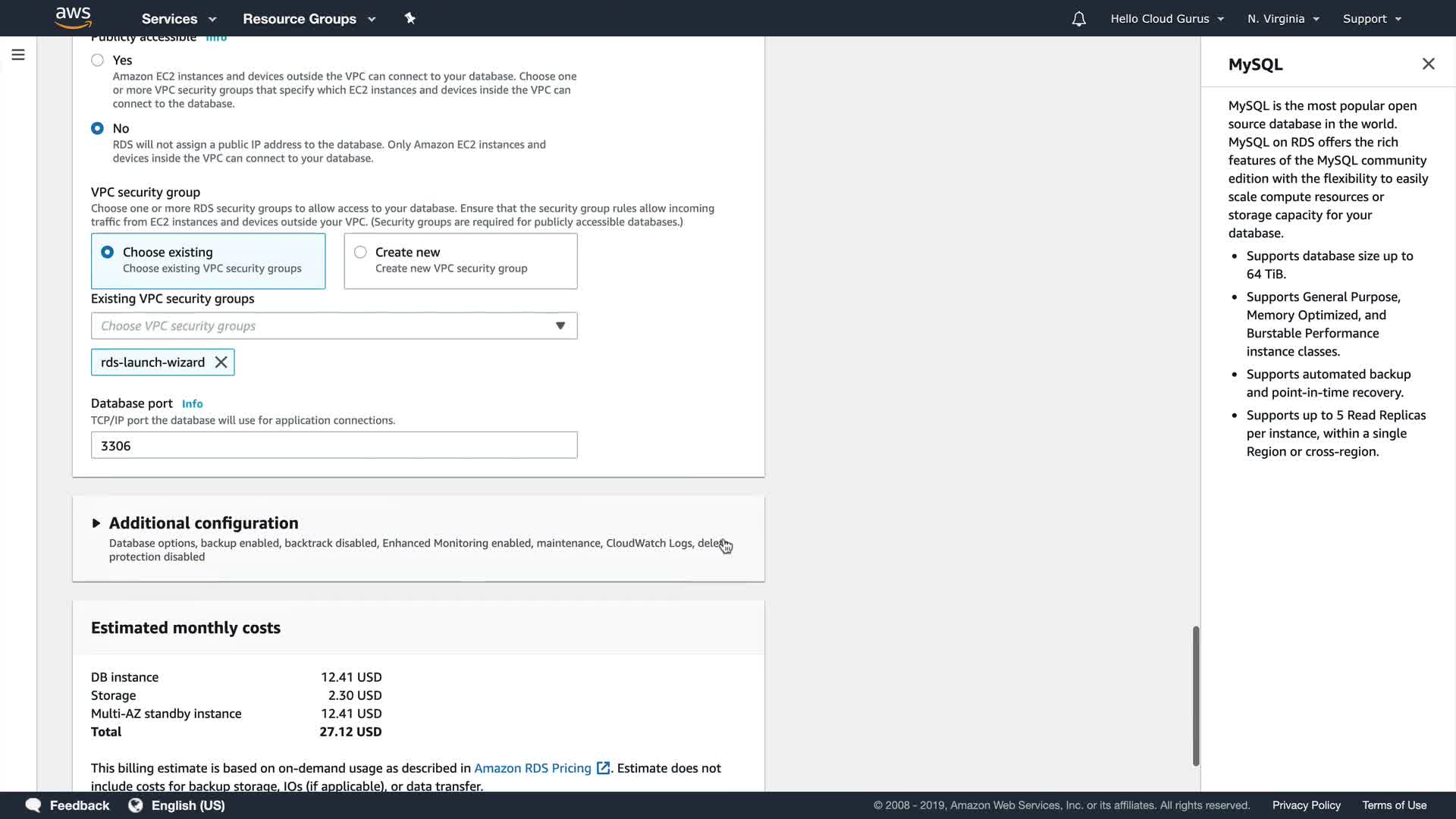The image size is (1456, 819).
Task: Open the notifications bell icon
Action: click(1078, 19)
